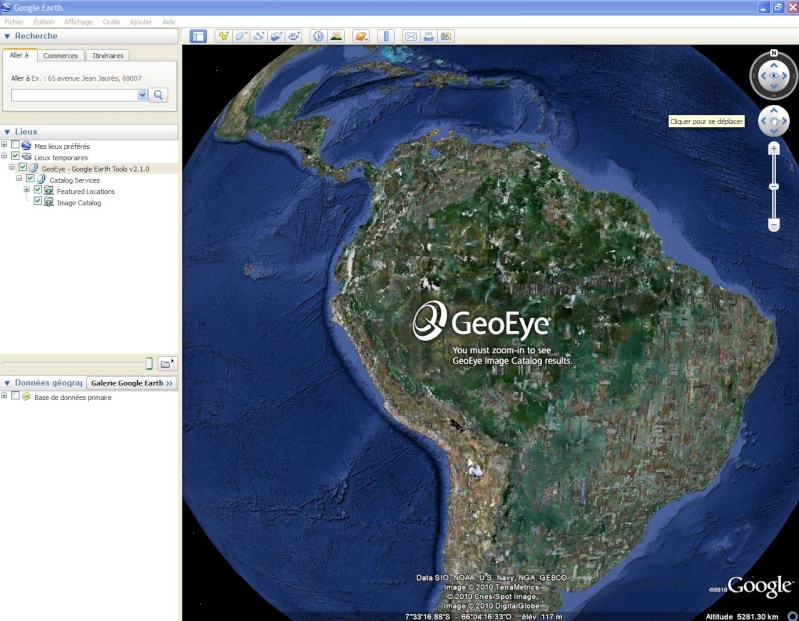Collapse the Catalog Services node
This screenshot has height=621, width=799.
click(x=19, y=178)
